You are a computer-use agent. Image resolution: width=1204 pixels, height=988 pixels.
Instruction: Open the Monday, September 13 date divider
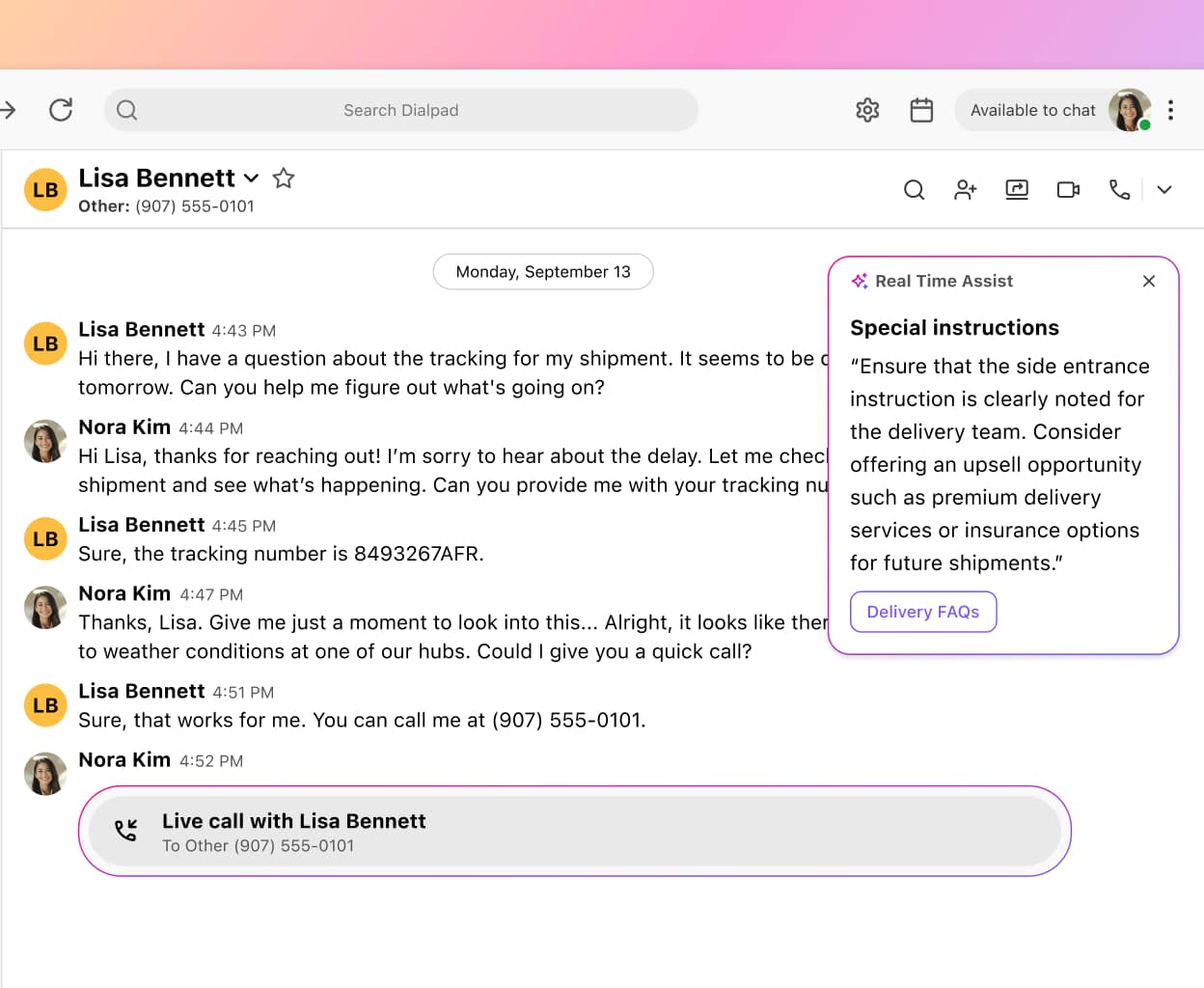543,271
